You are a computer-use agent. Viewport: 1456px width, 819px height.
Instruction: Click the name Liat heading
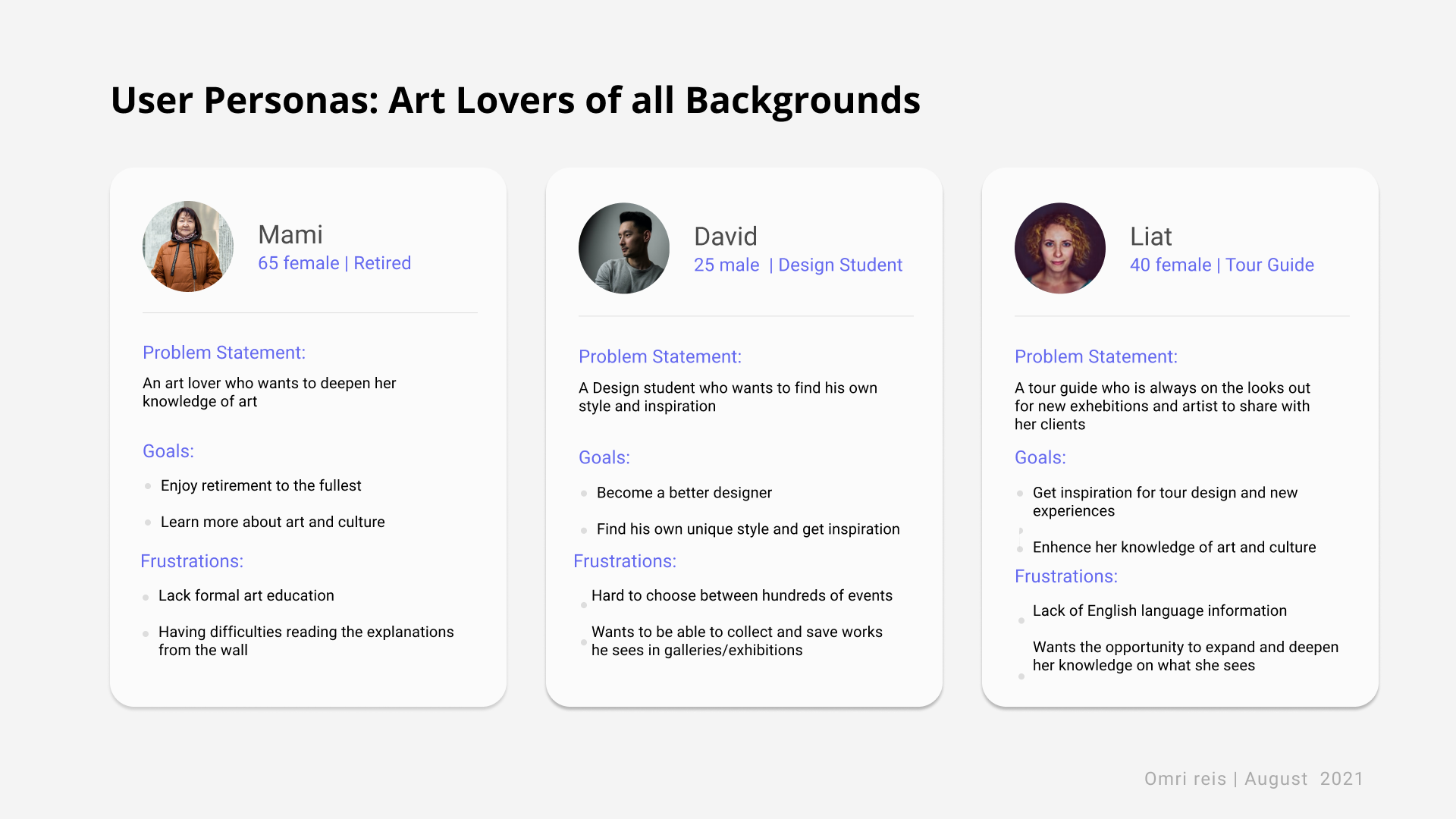point(1150,237)
